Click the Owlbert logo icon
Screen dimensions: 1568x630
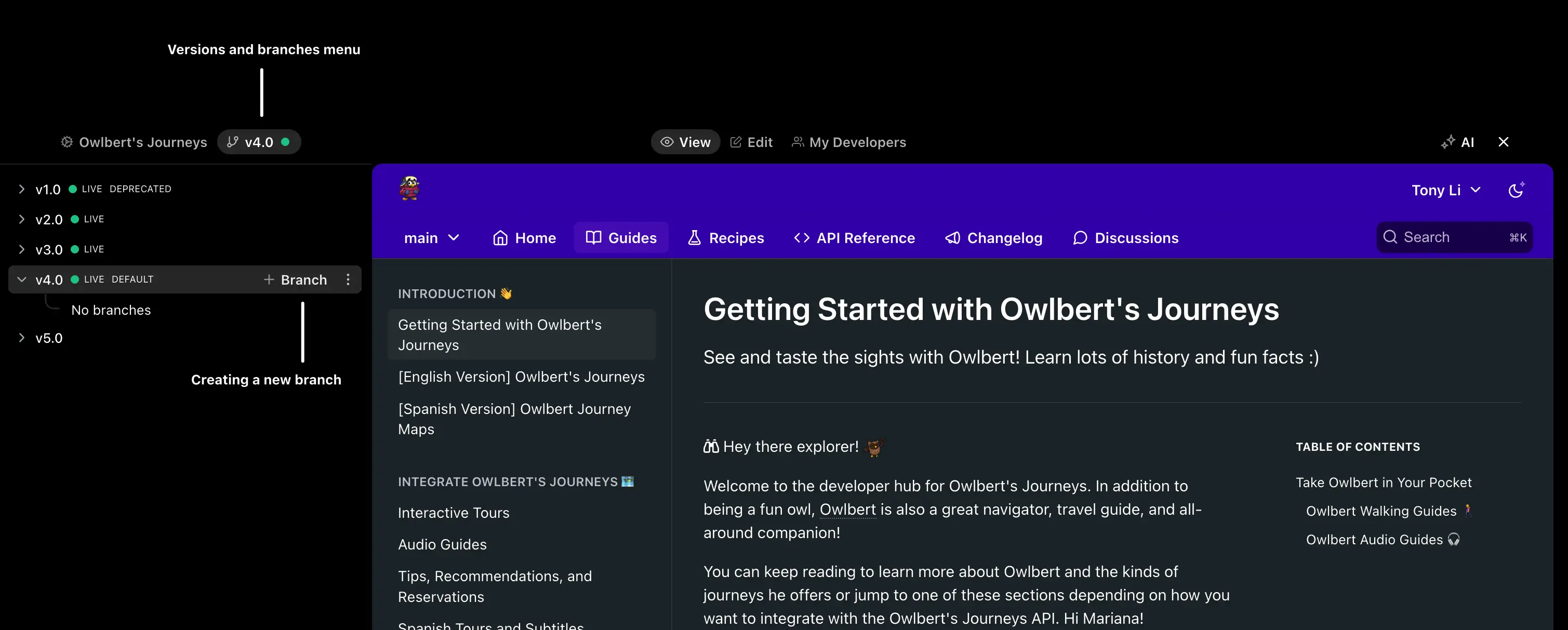click(x=409, y=188)
